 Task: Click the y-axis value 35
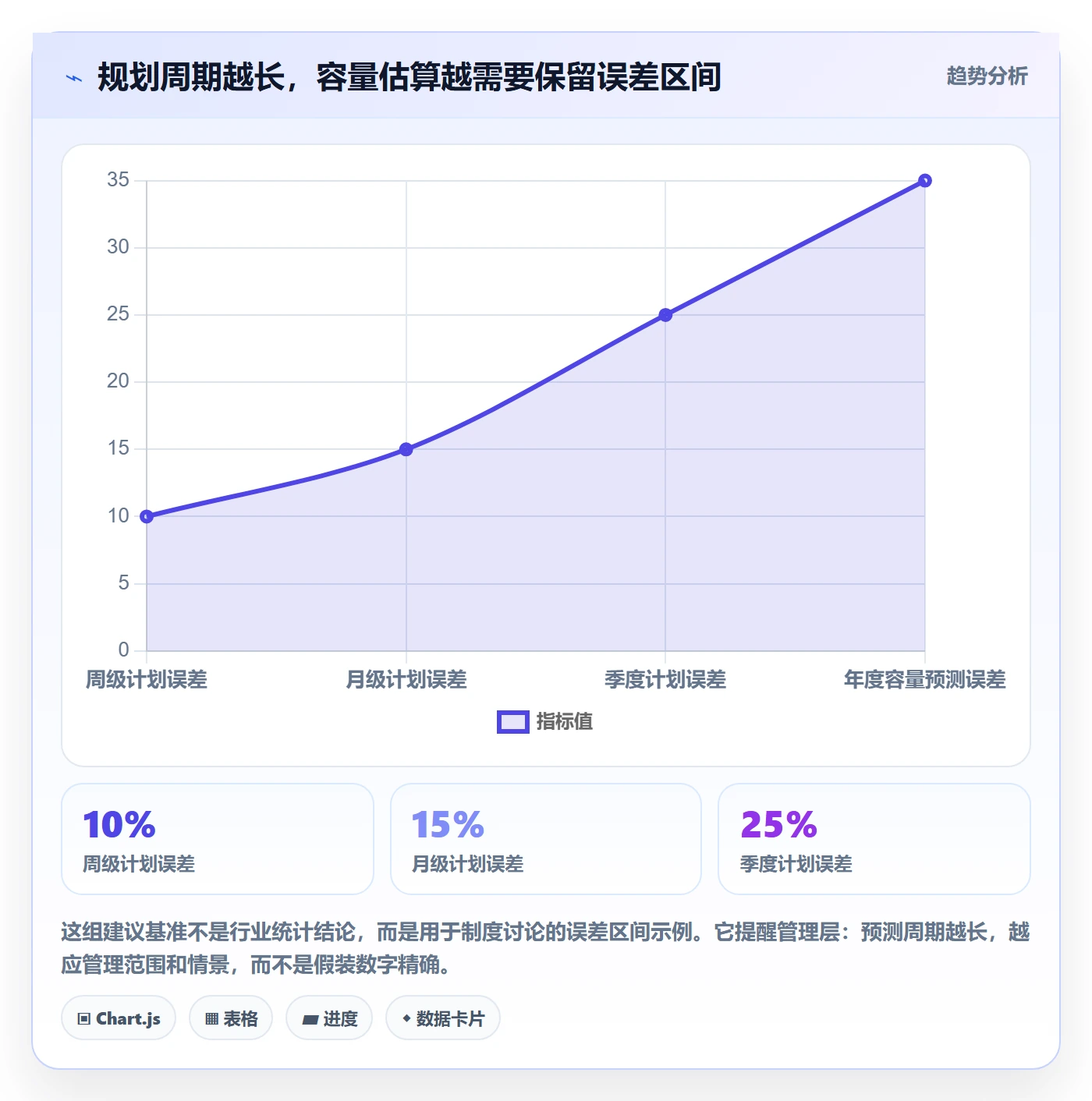[x=119, y=180]
